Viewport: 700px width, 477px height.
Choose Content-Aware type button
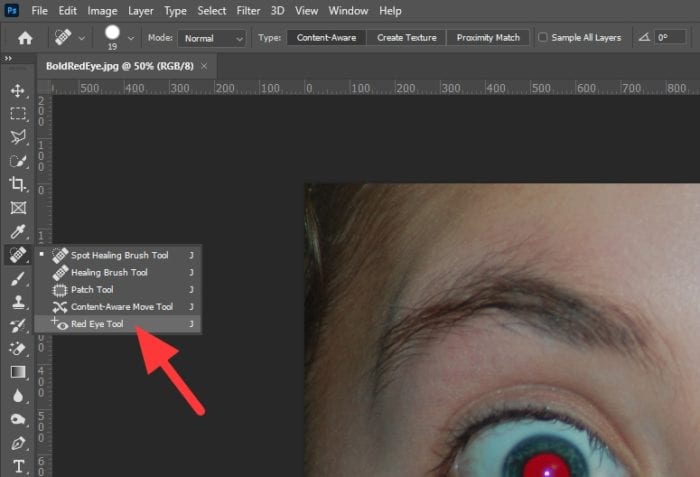326,38
